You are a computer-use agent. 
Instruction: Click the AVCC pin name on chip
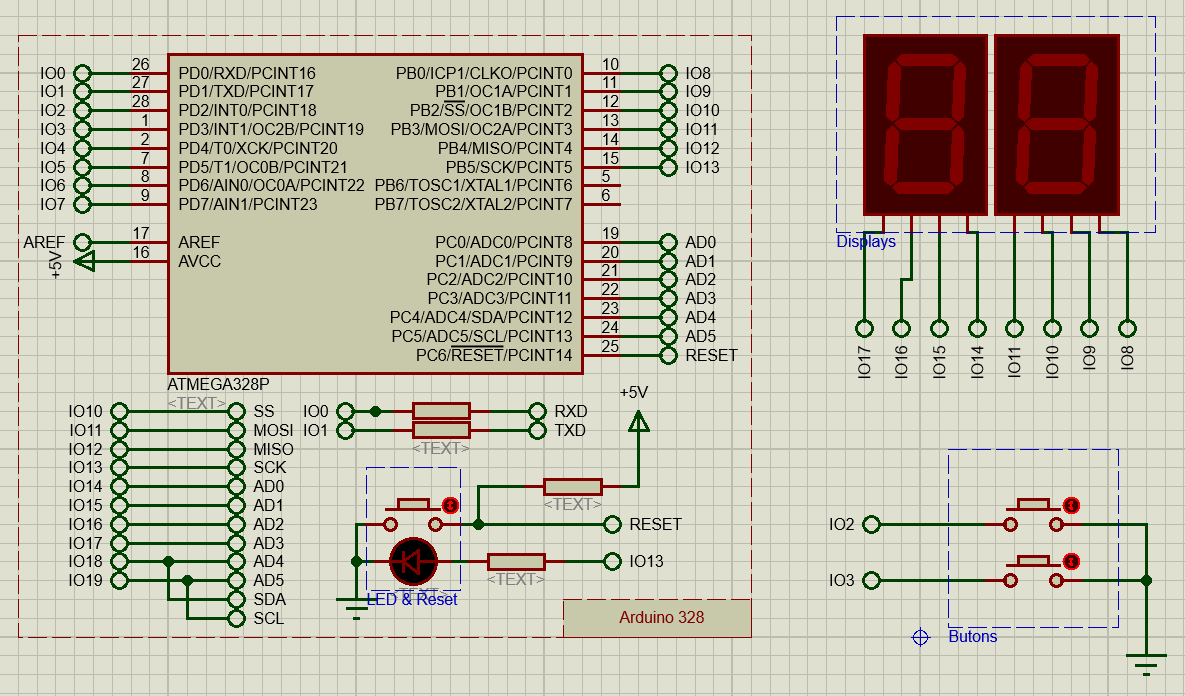200,261
